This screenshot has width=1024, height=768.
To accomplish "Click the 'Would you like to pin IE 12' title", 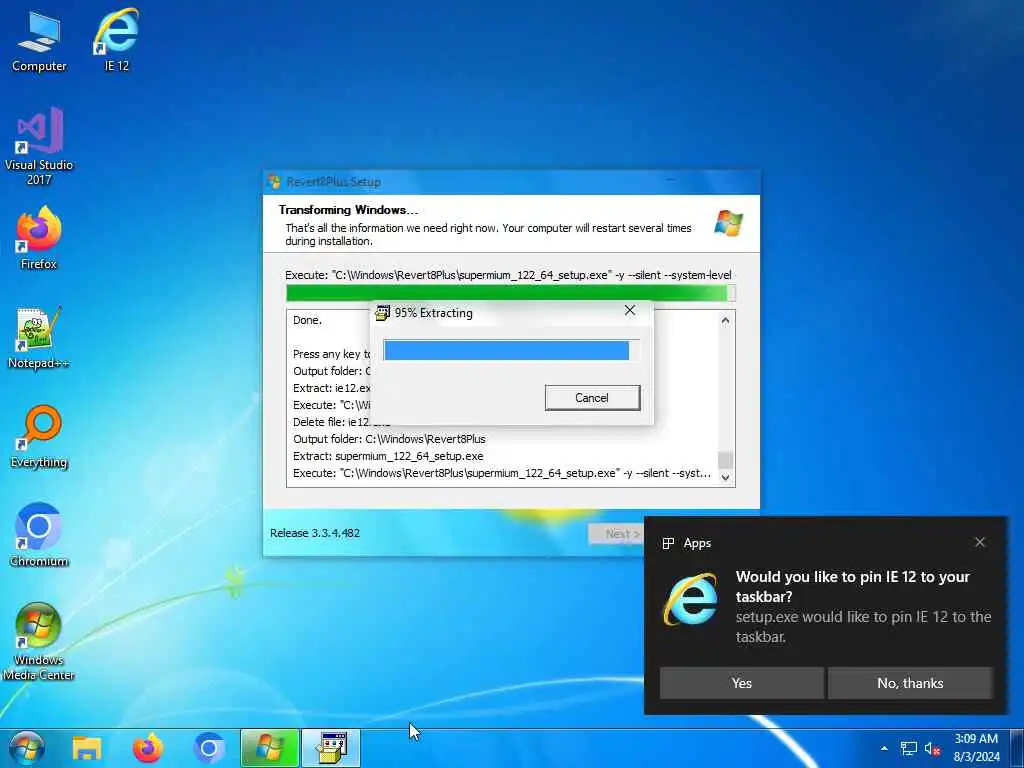I will [852, 586].
